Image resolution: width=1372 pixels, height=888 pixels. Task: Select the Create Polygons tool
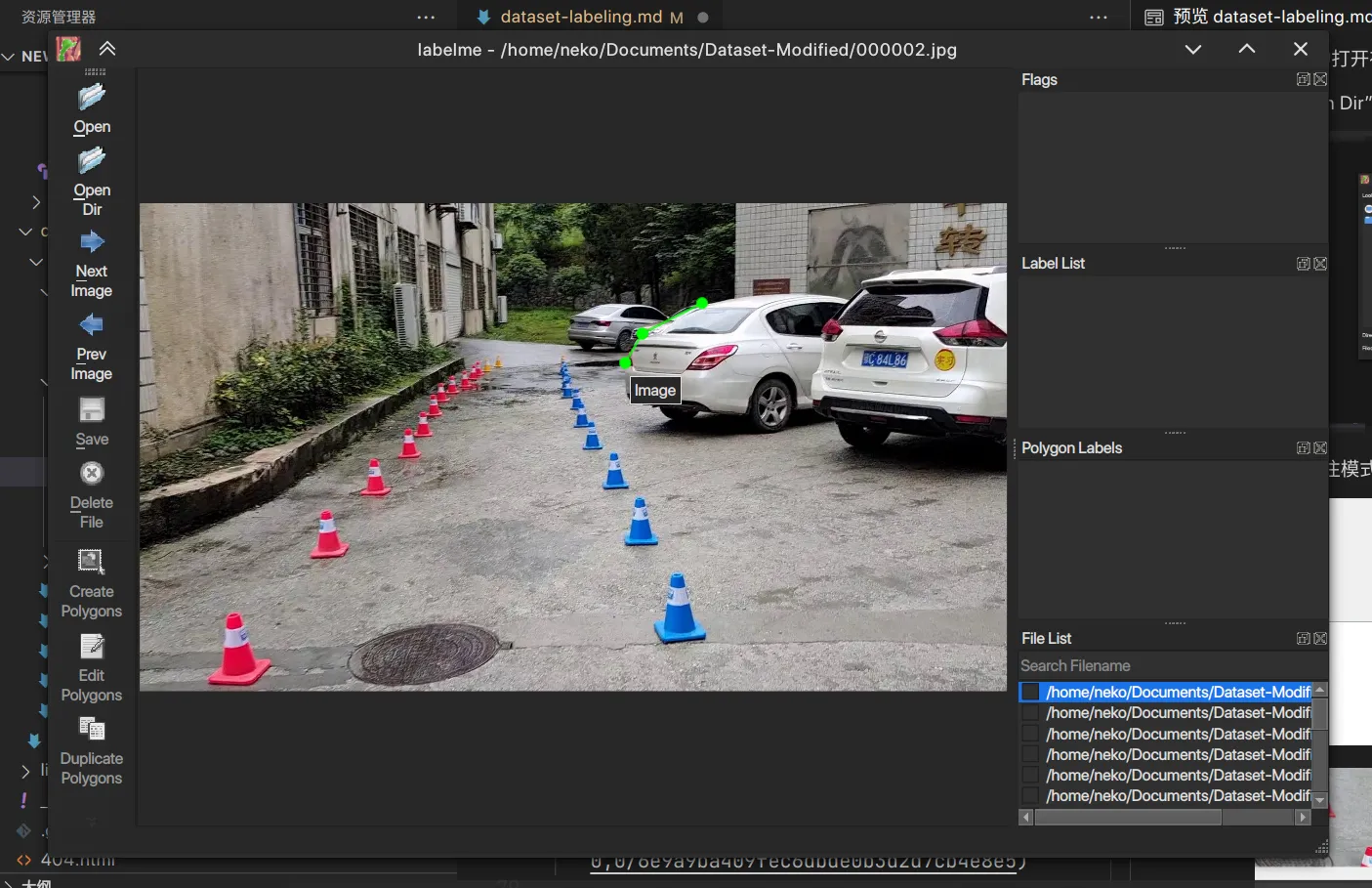pos(92,562)
